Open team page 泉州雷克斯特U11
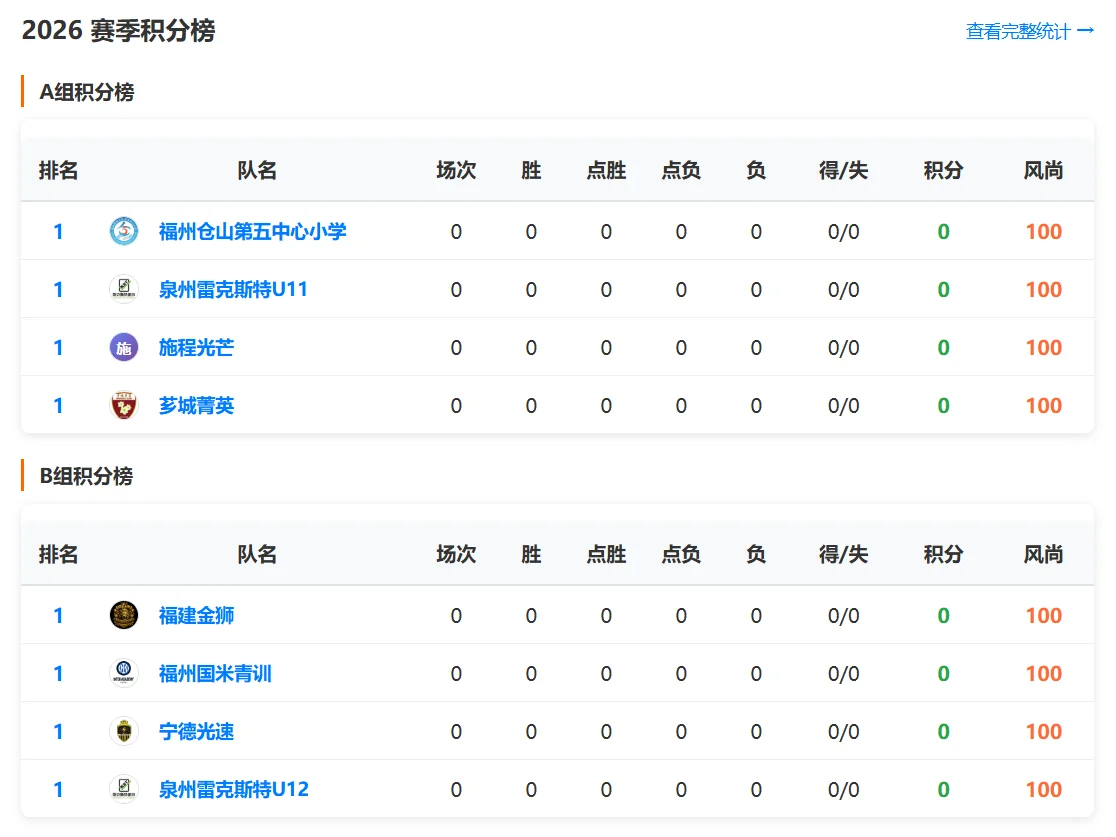1116x837 pixels. tap(233, 290)
